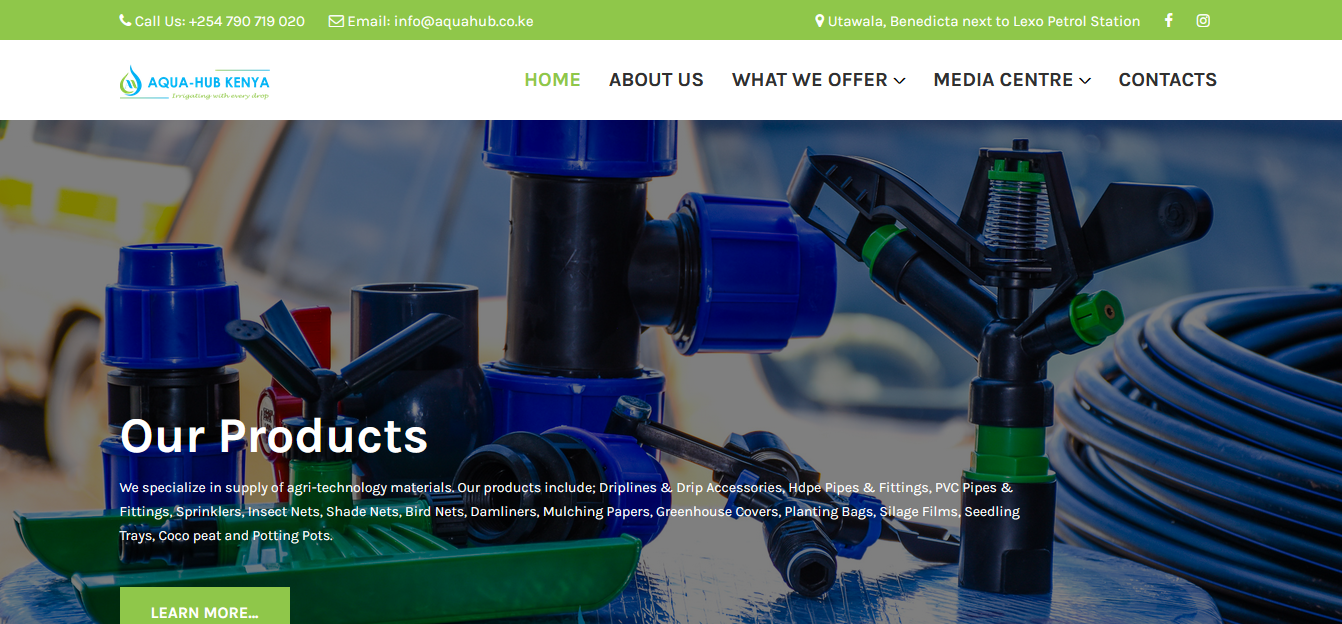Click the phone icon beside Call Us
Viewport: 1342px width, 624px height.
125,21
